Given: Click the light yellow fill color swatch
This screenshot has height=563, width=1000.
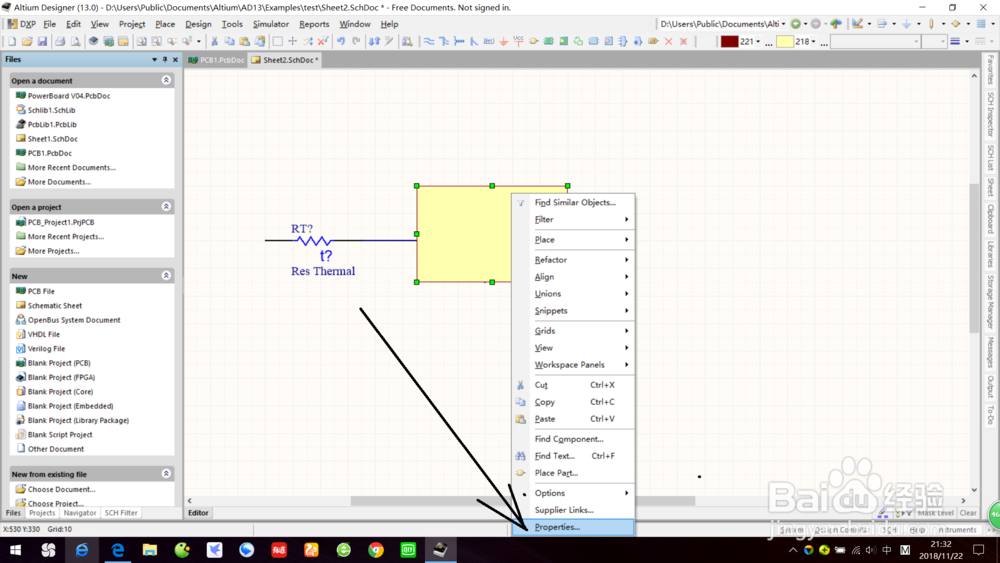Looking at the screenshot, I should [785, 41].
